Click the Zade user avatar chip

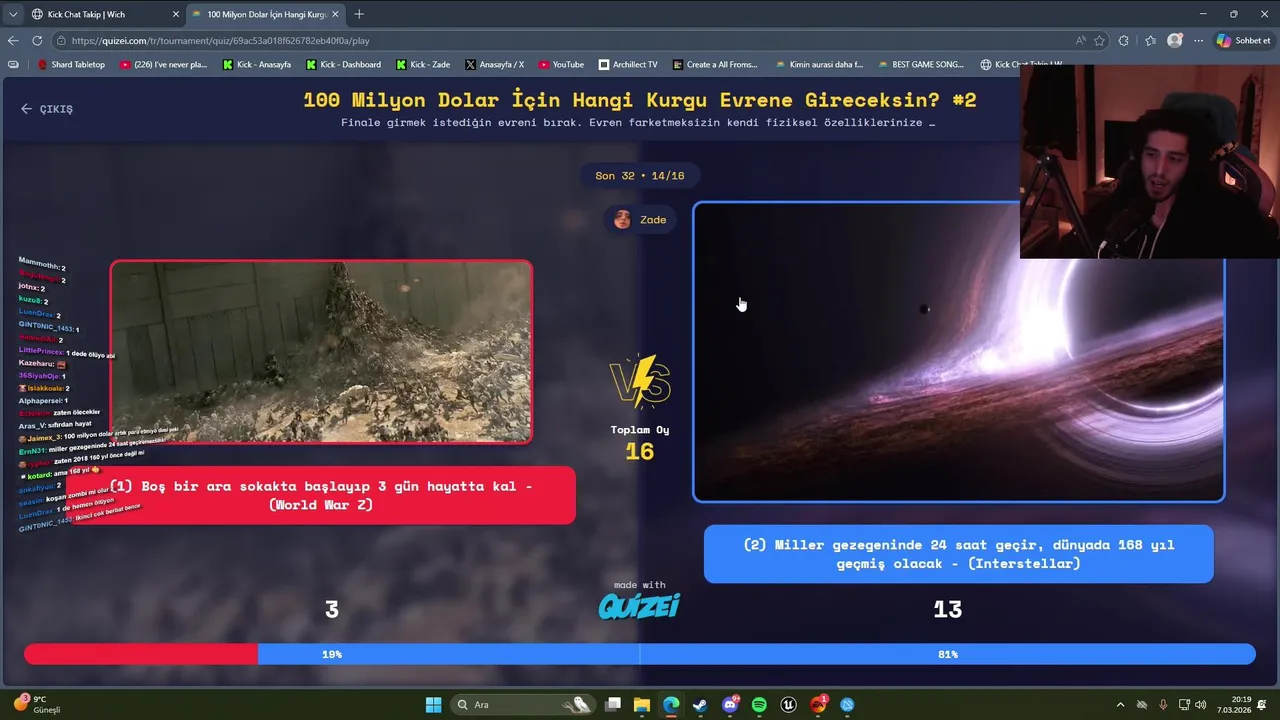[x=640, y=220]
